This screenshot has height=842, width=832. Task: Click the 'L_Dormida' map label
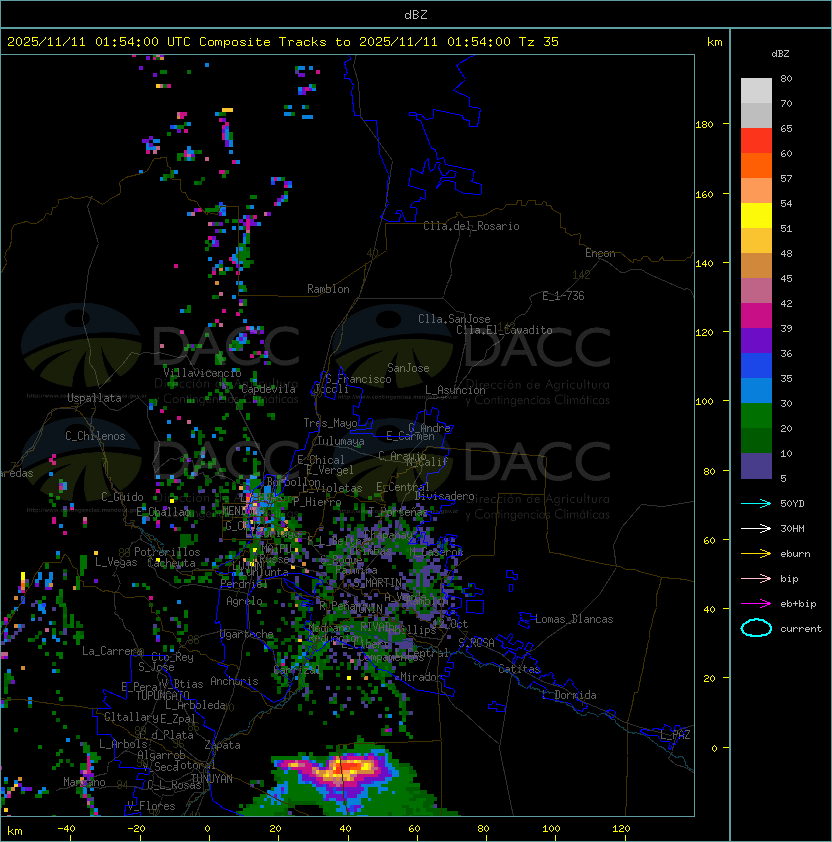tap(569, 695)
